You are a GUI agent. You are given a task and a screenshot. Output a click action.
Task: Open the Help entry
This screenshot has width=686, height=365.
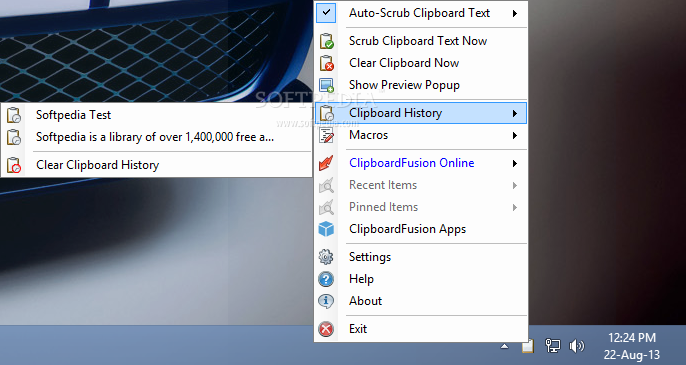click(361, 279)
